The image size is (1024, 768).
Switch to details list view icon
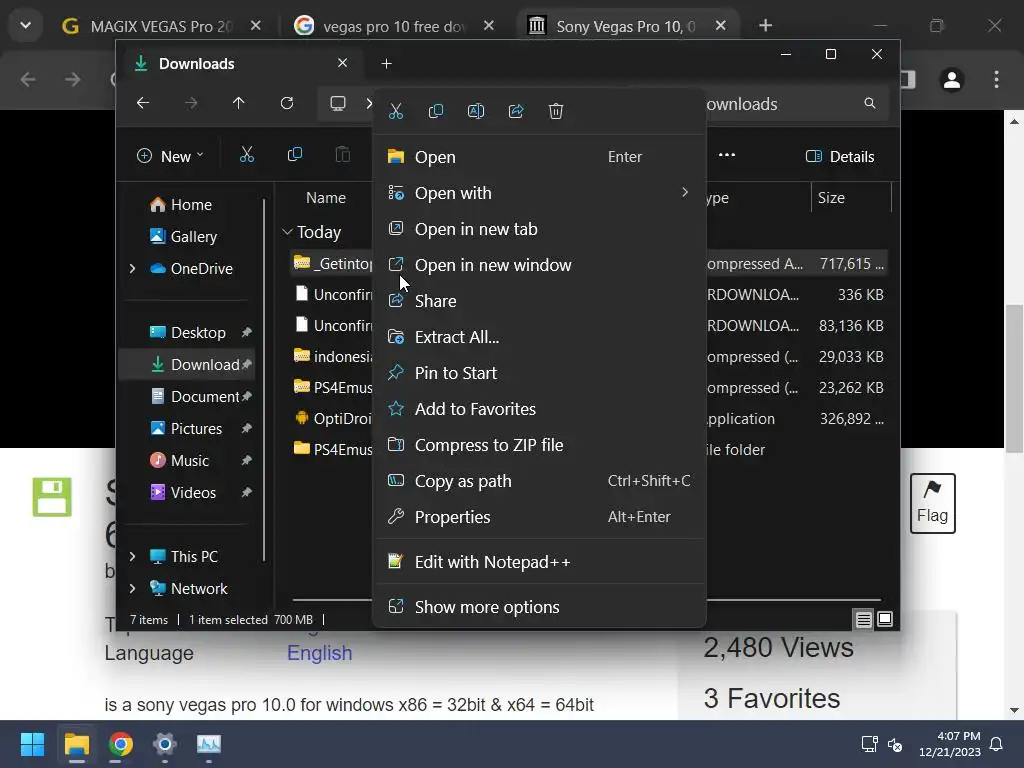point(863,619)
